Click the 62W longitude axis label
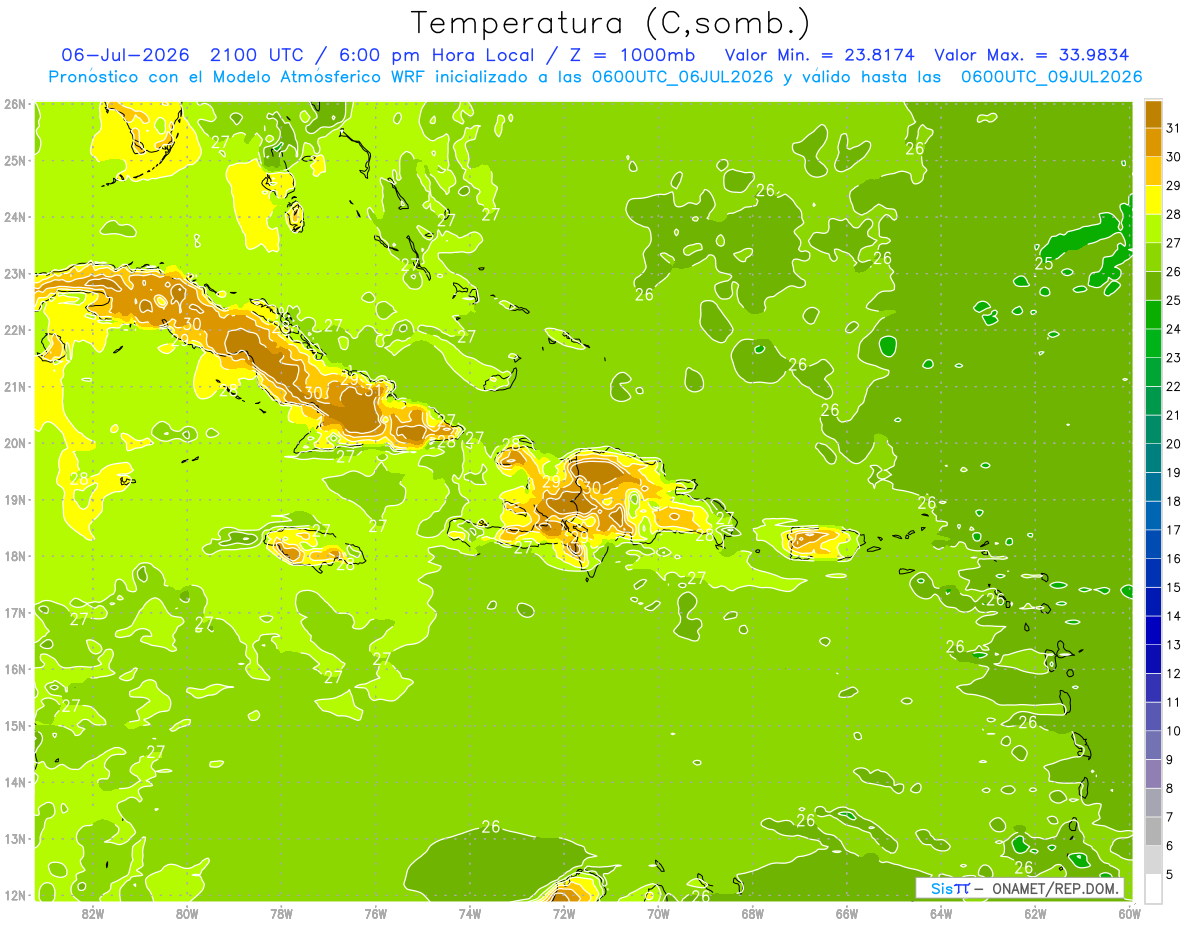Screen dimensions: 1200x927 pos(1035,913)
